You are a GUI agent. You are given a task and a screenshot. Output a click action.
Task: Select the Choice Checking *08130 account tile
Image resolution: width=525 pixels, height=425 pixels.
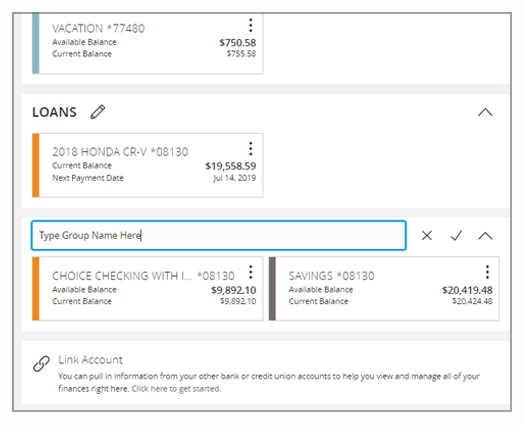coord(147,289)
